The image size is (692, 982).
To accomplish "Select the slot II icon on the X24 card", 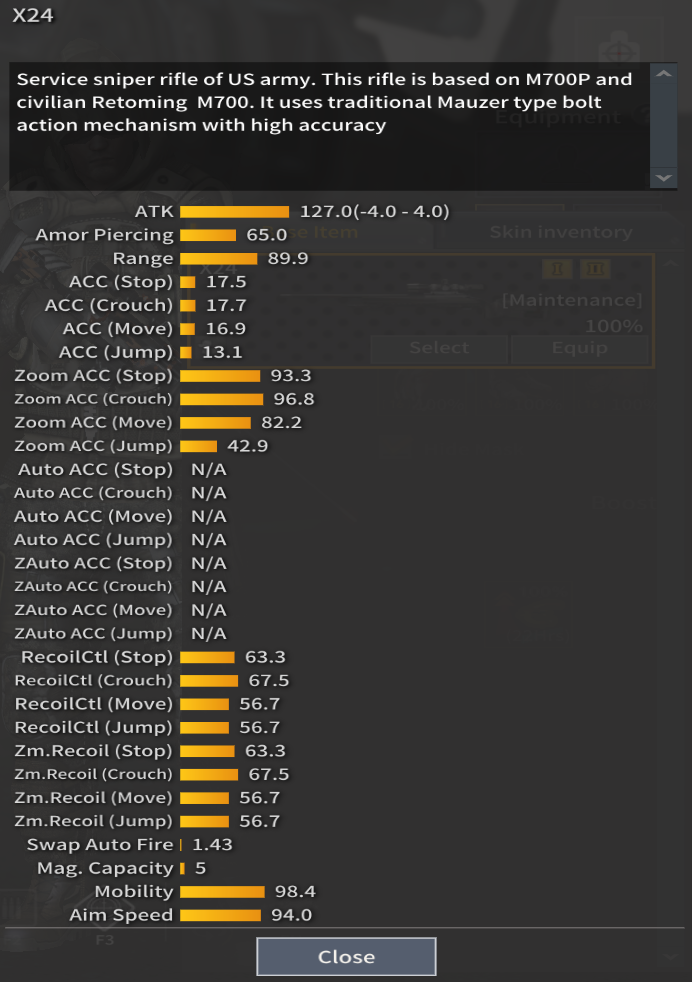I will tap(594, 269).
